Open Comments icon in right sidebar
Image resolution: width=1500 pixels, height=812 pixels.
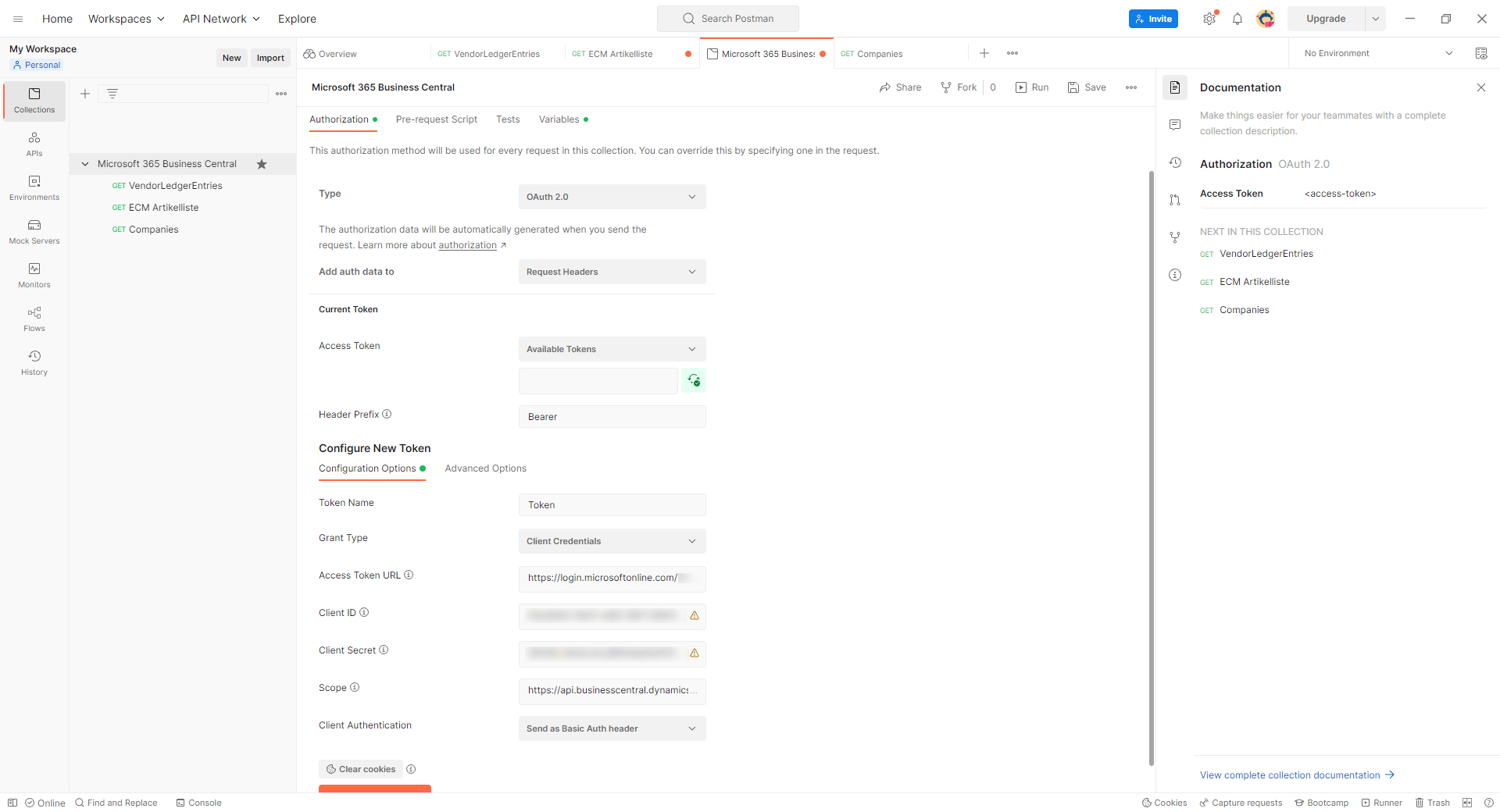(1175, 125)
